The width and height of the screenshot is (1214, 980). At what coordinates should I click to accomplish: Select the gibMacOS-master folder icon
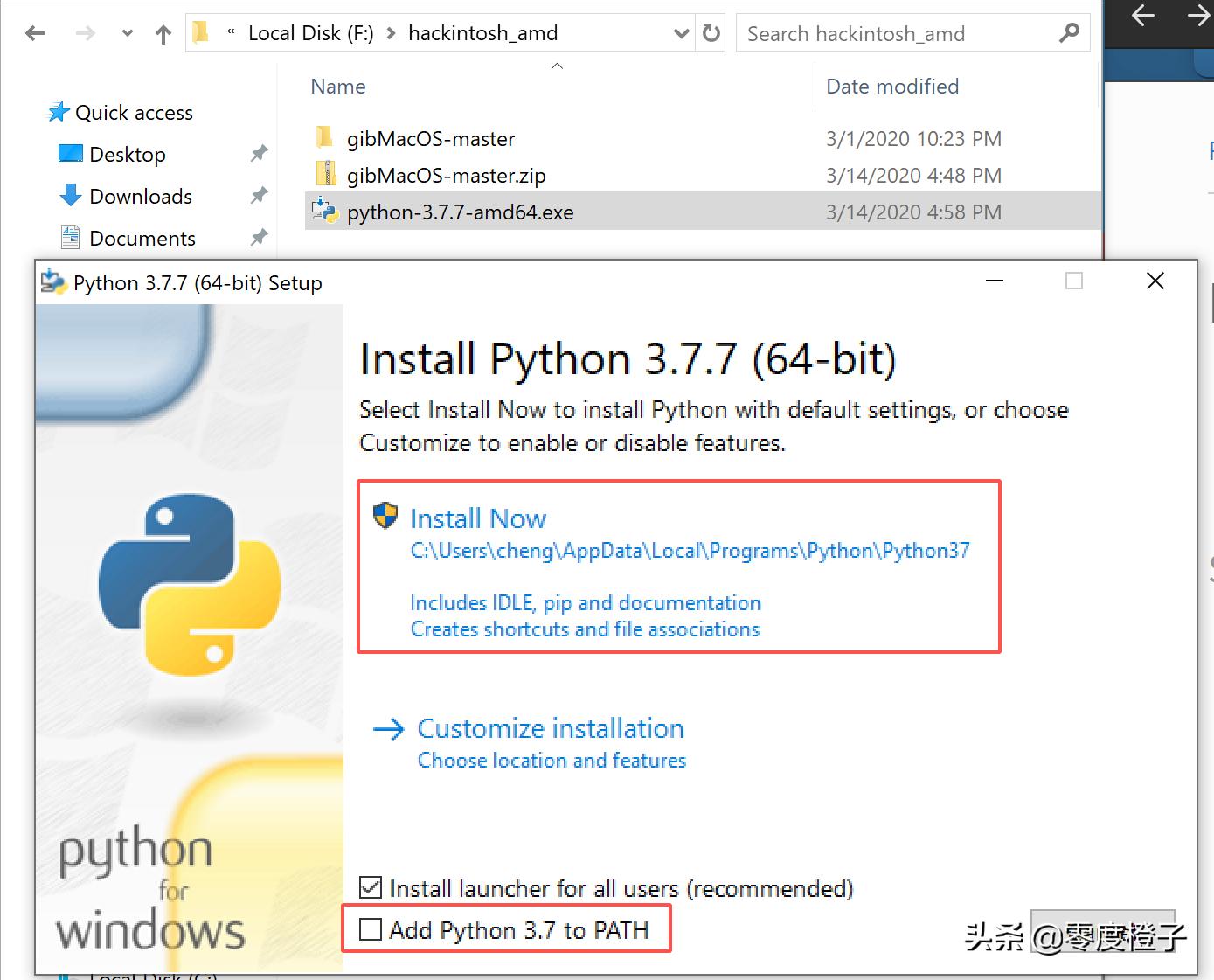point(324,138)
